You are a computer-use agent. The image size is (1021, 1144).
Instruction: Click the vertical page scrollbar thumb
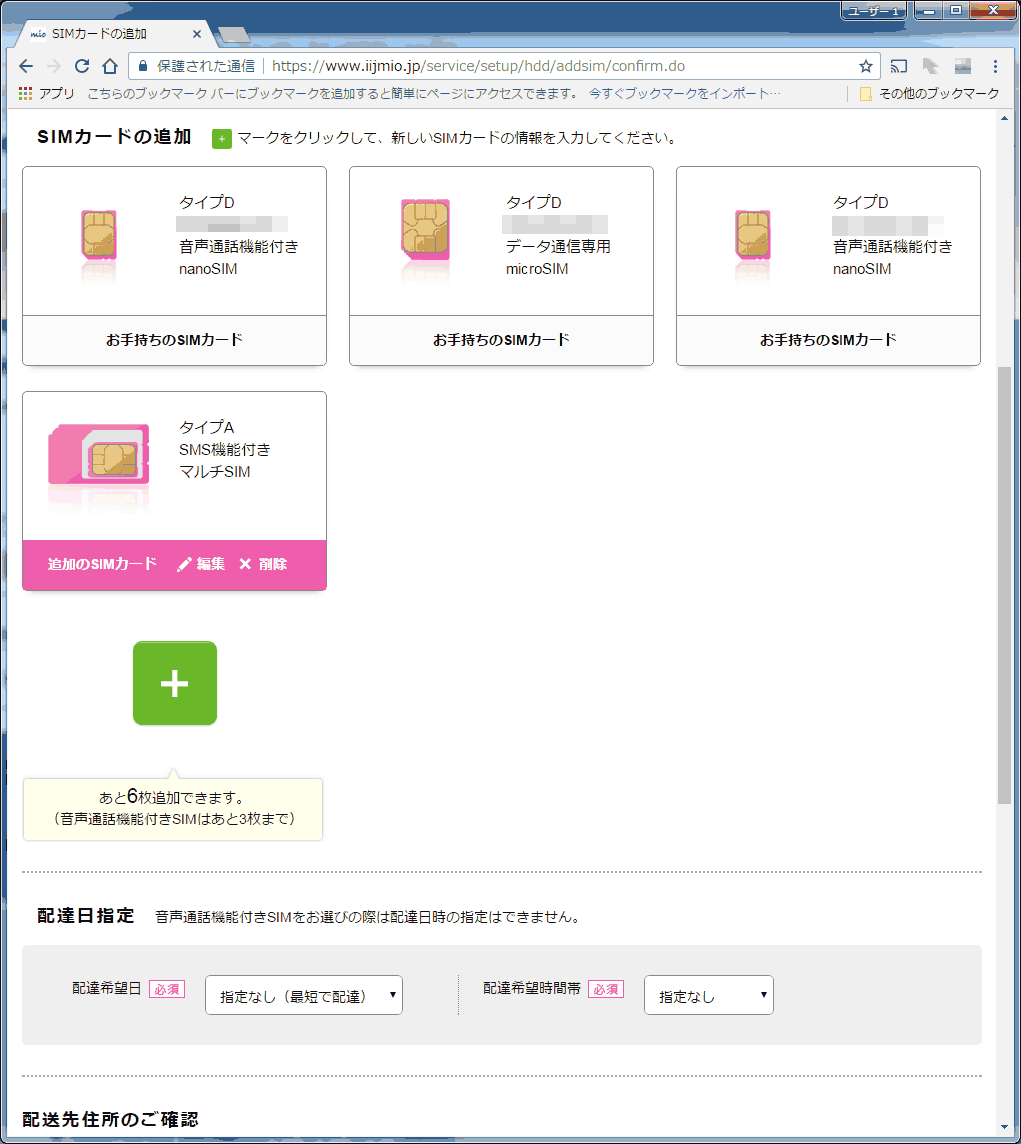coord(1004,585)
